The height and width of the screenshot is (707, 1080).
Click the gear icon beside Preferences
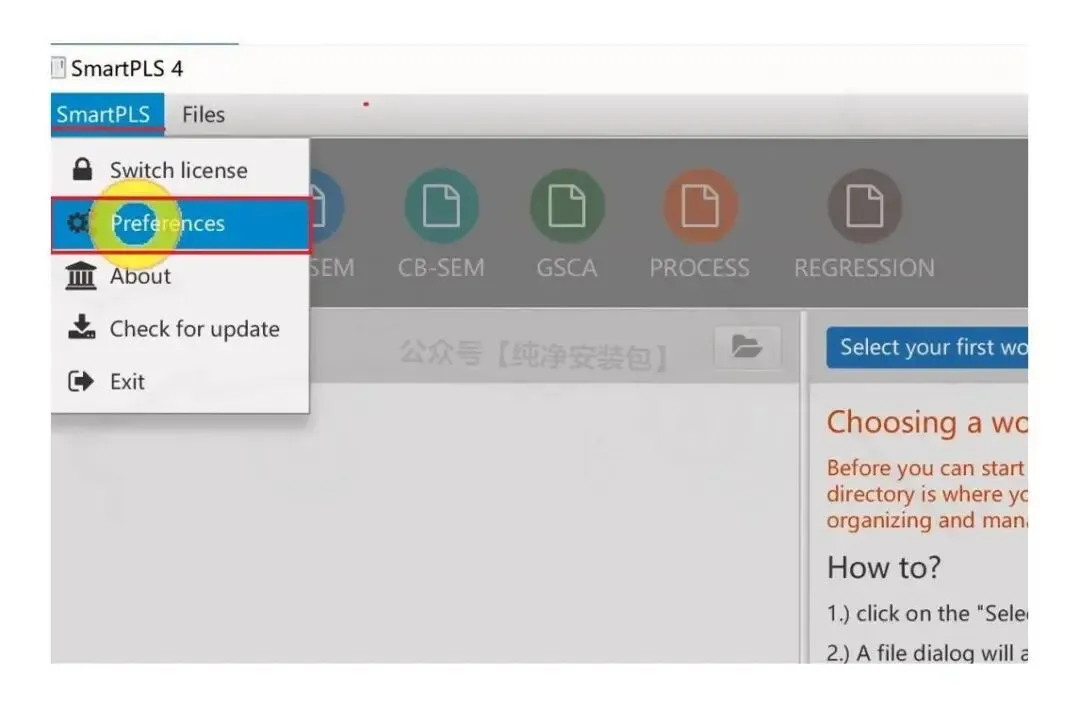(79, 223)
